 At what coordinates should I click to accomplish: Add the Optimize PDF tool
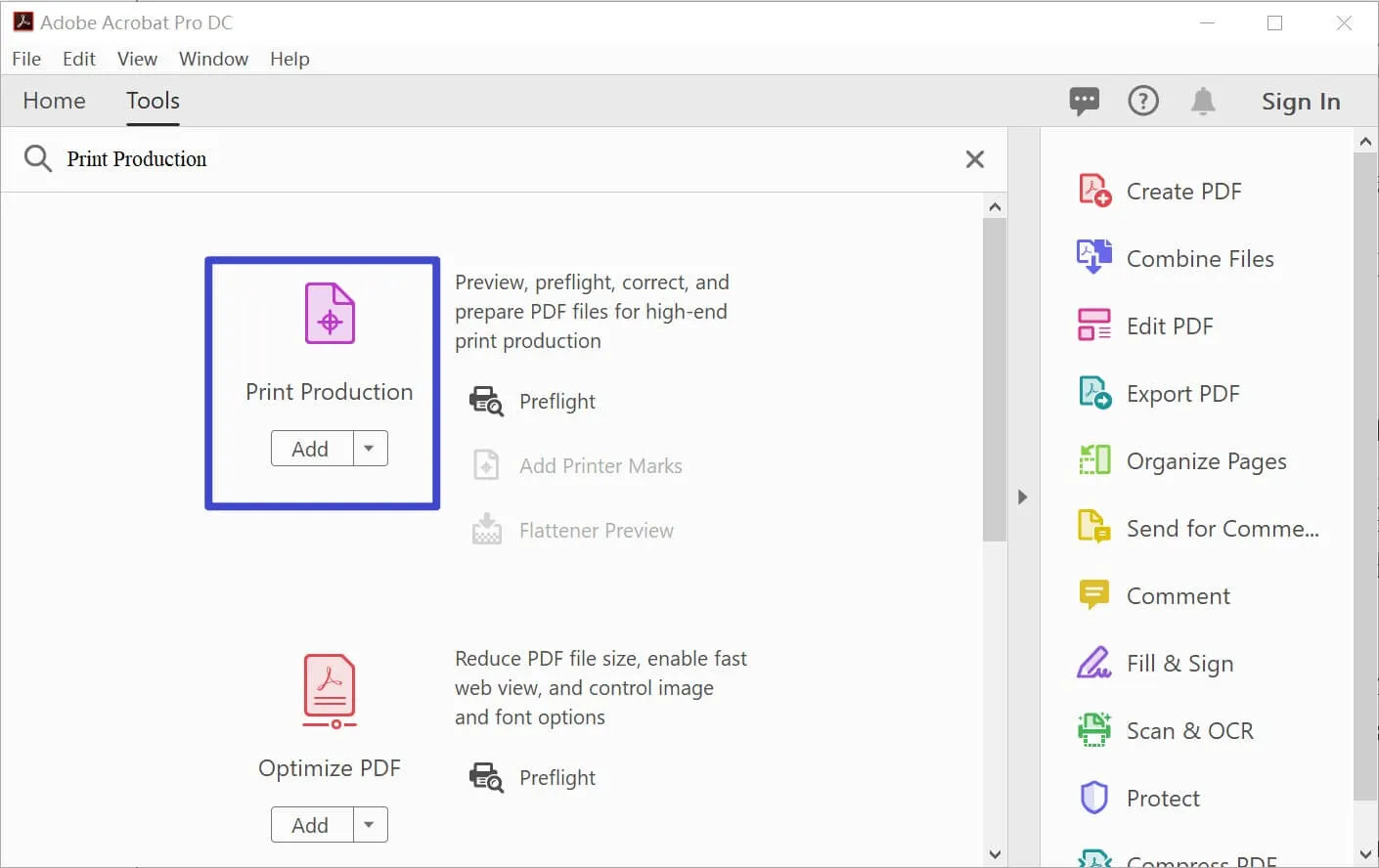click(311, 825)
